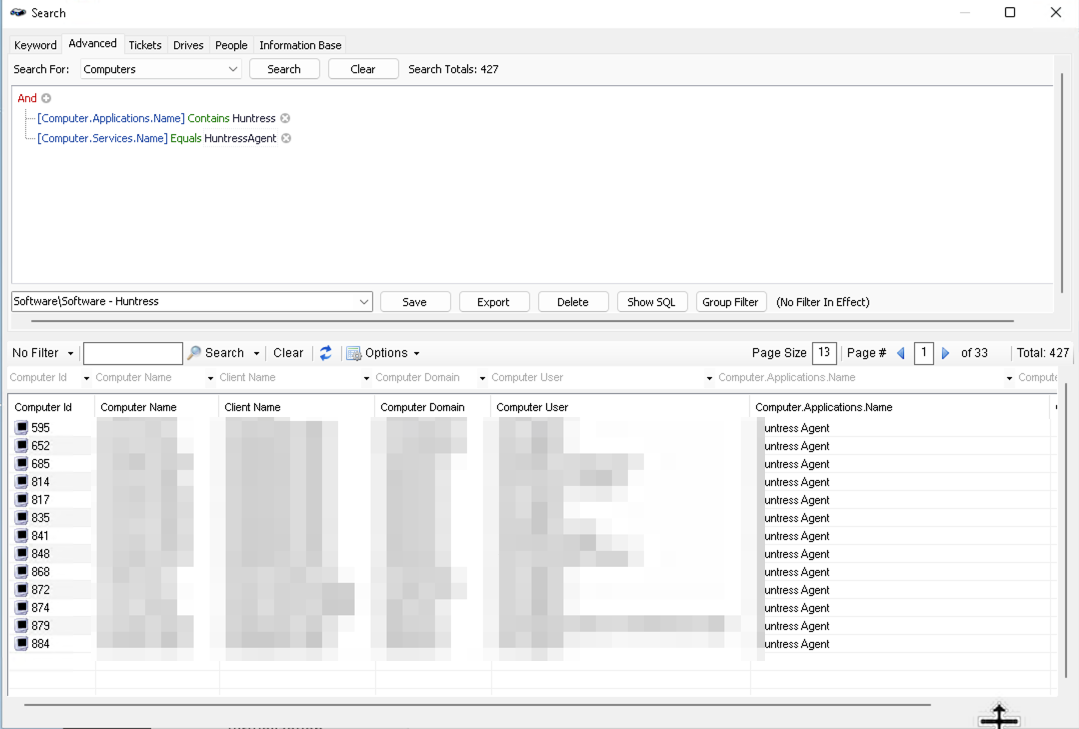Switch to the Keyword tab
The height and width of the screenshot is (729, 1079).
(35, 45)
